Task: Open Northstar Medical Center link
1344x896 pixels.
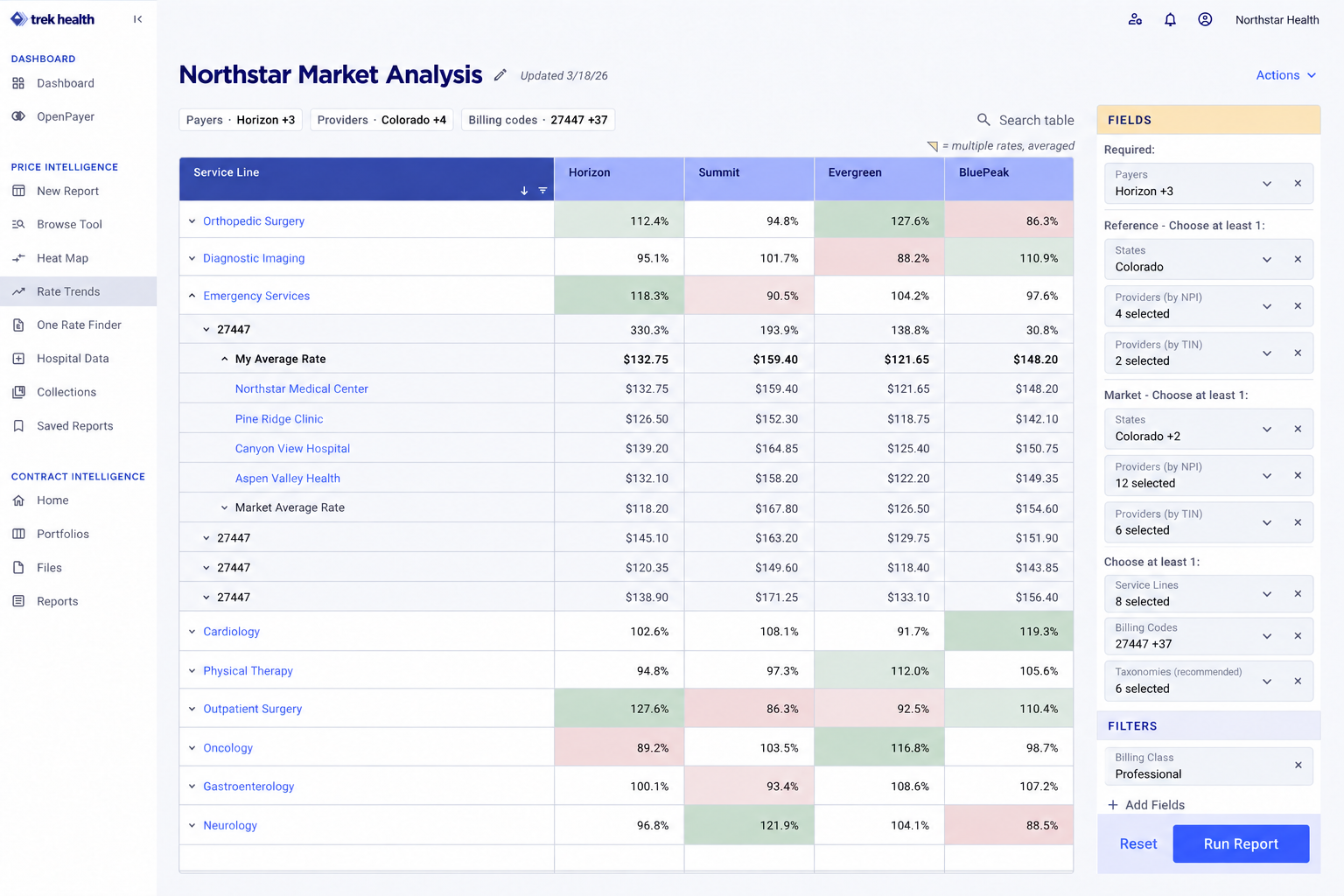Action: tap(301, 388)
